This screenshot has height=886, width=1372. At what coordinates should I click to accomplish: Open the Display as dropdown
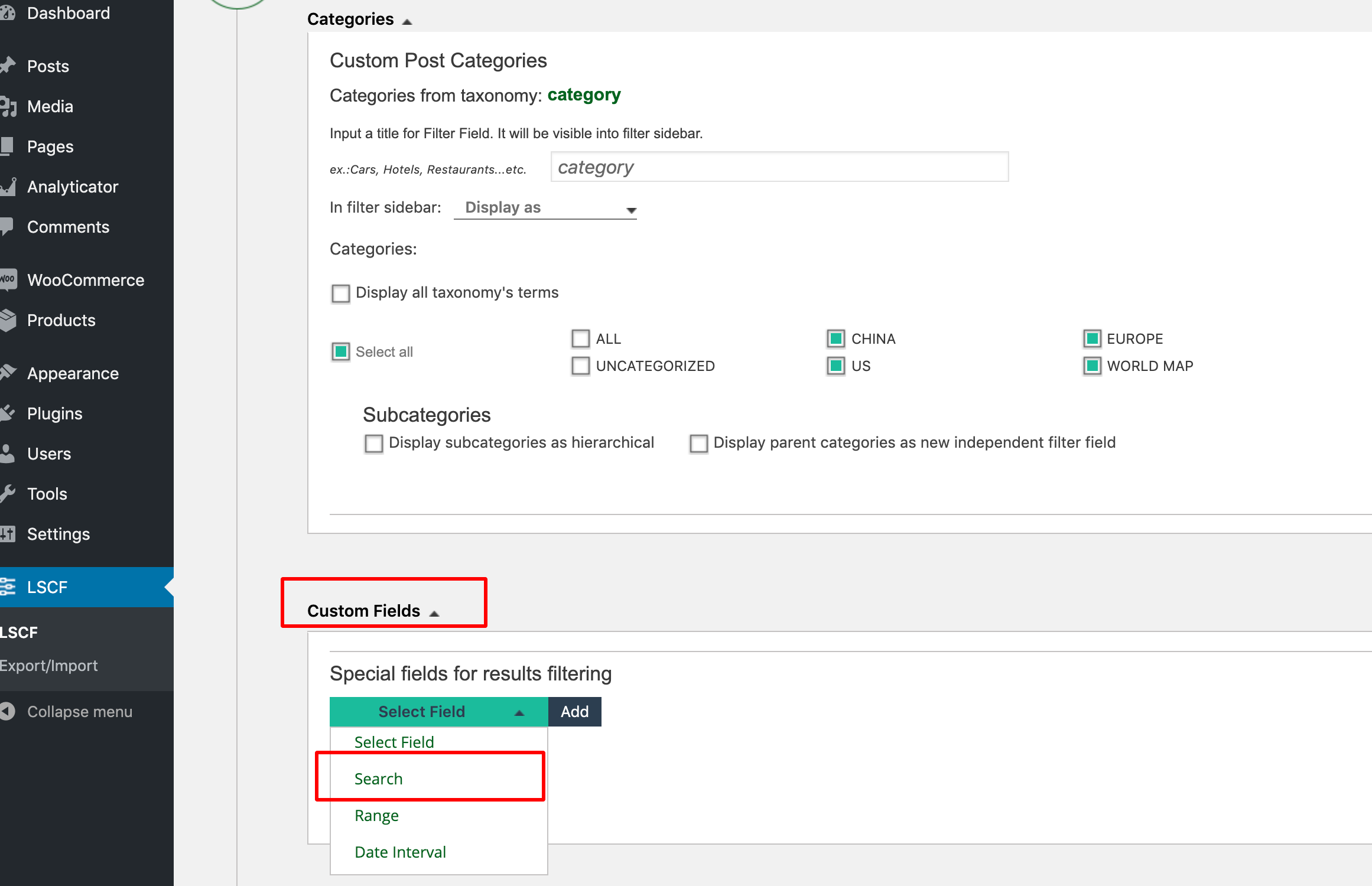pyautogui.click(x=545, y=208)
